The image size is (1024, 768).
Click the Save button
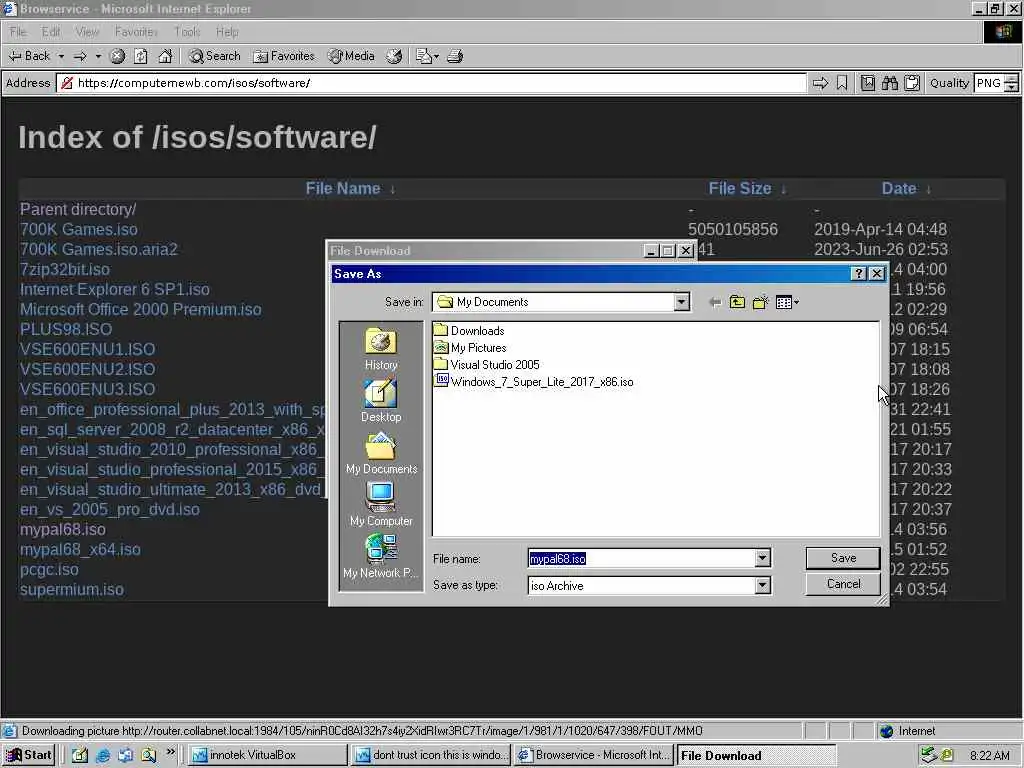(843, 558)
